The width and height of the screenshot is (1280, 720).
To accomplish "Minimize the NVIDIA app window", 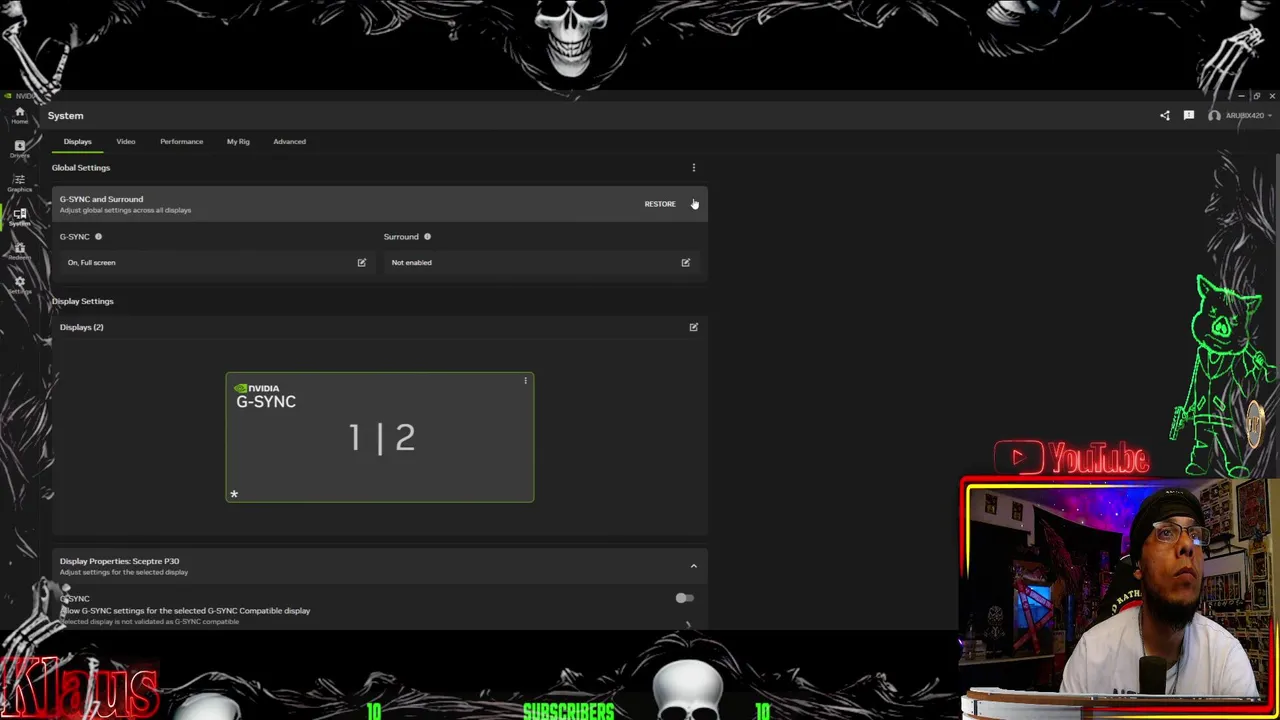I will [x=1241, y=96].
